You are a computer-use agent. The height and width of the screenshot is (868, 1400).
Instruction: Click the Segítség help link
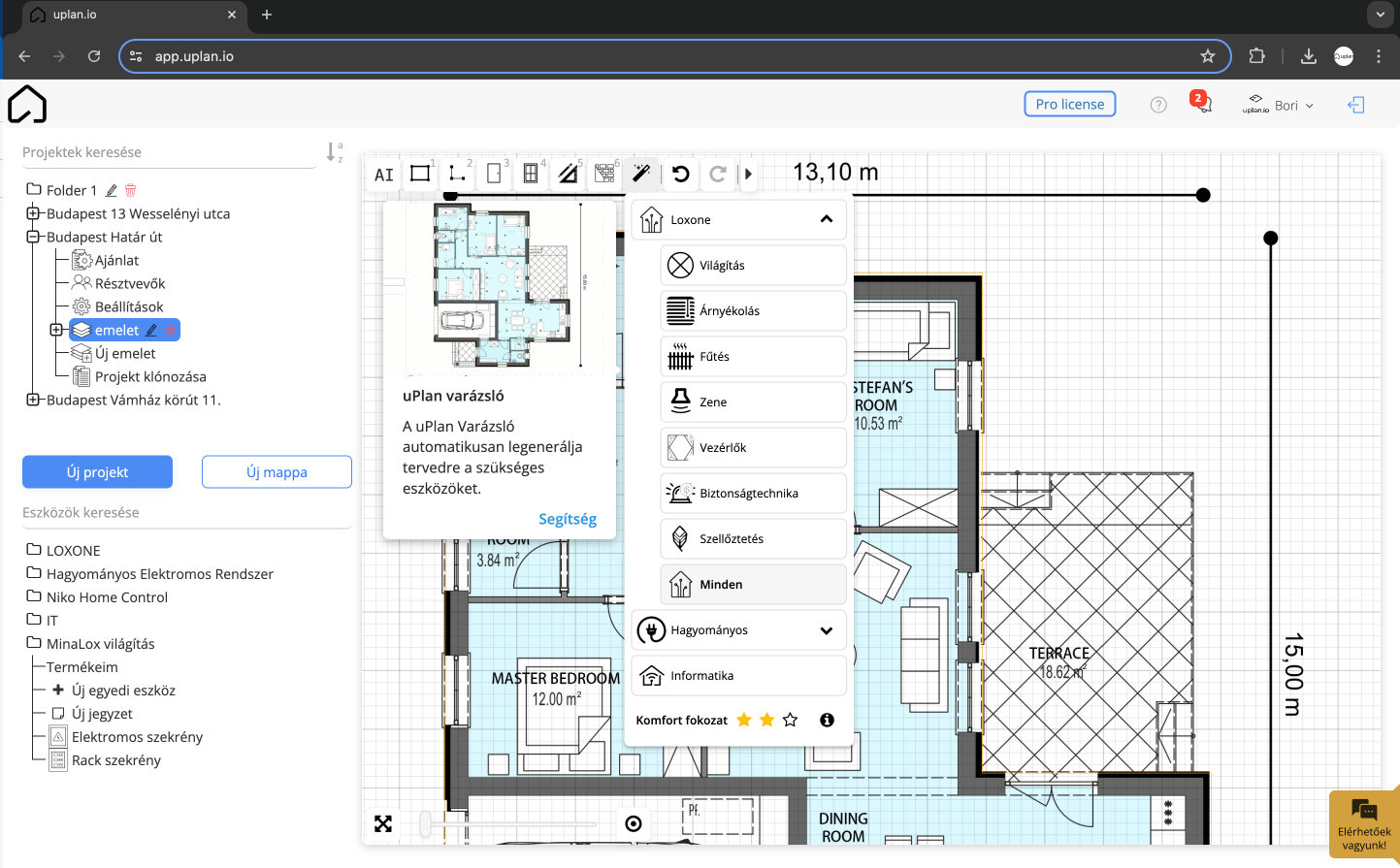pyautogui.click(x=568, y=519)
